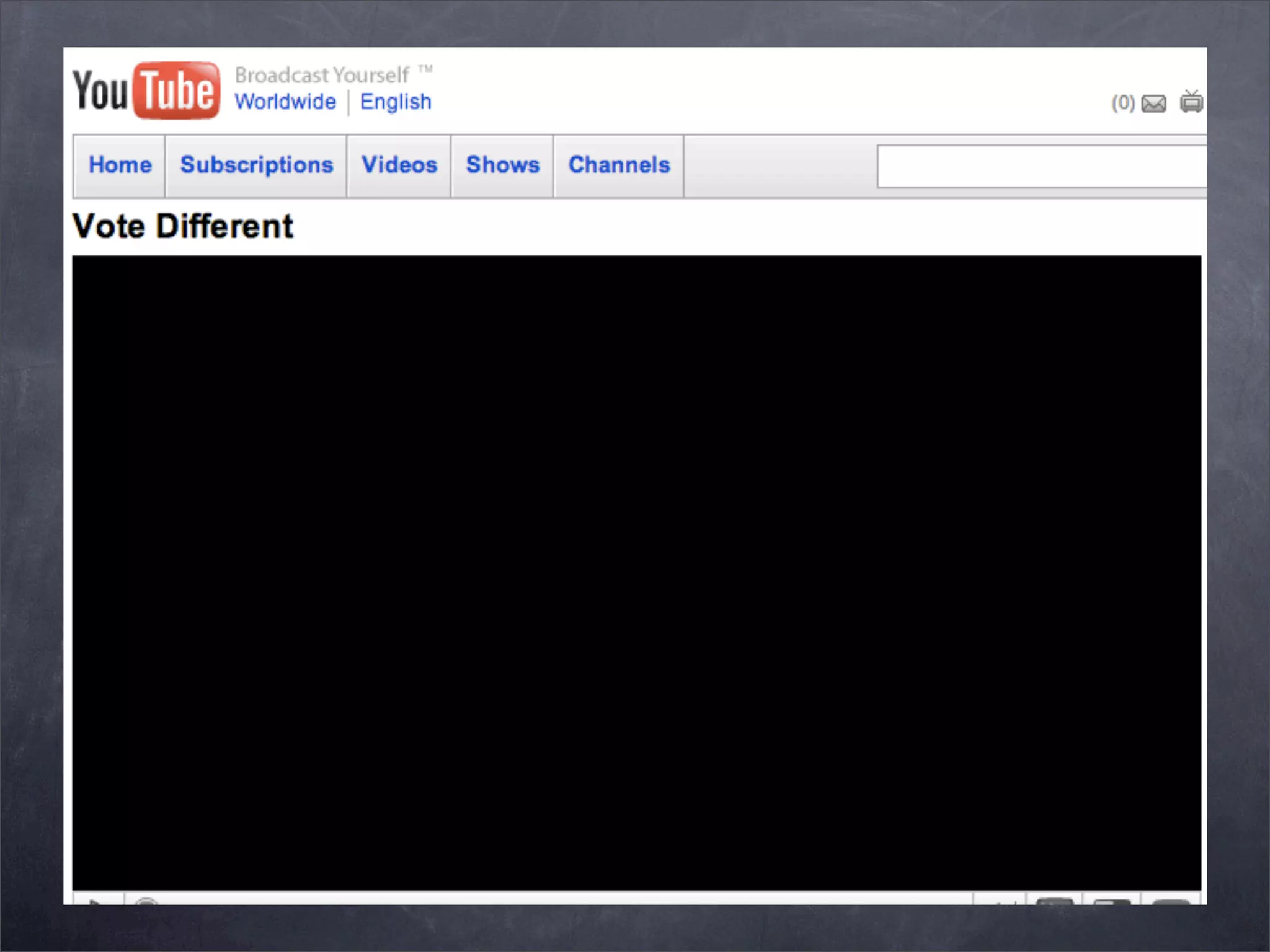Open the Worldwide location selector
Image resolution: width=1270 pixels, height=952 pixels.
pyautogui.click(x=285, y=102)
